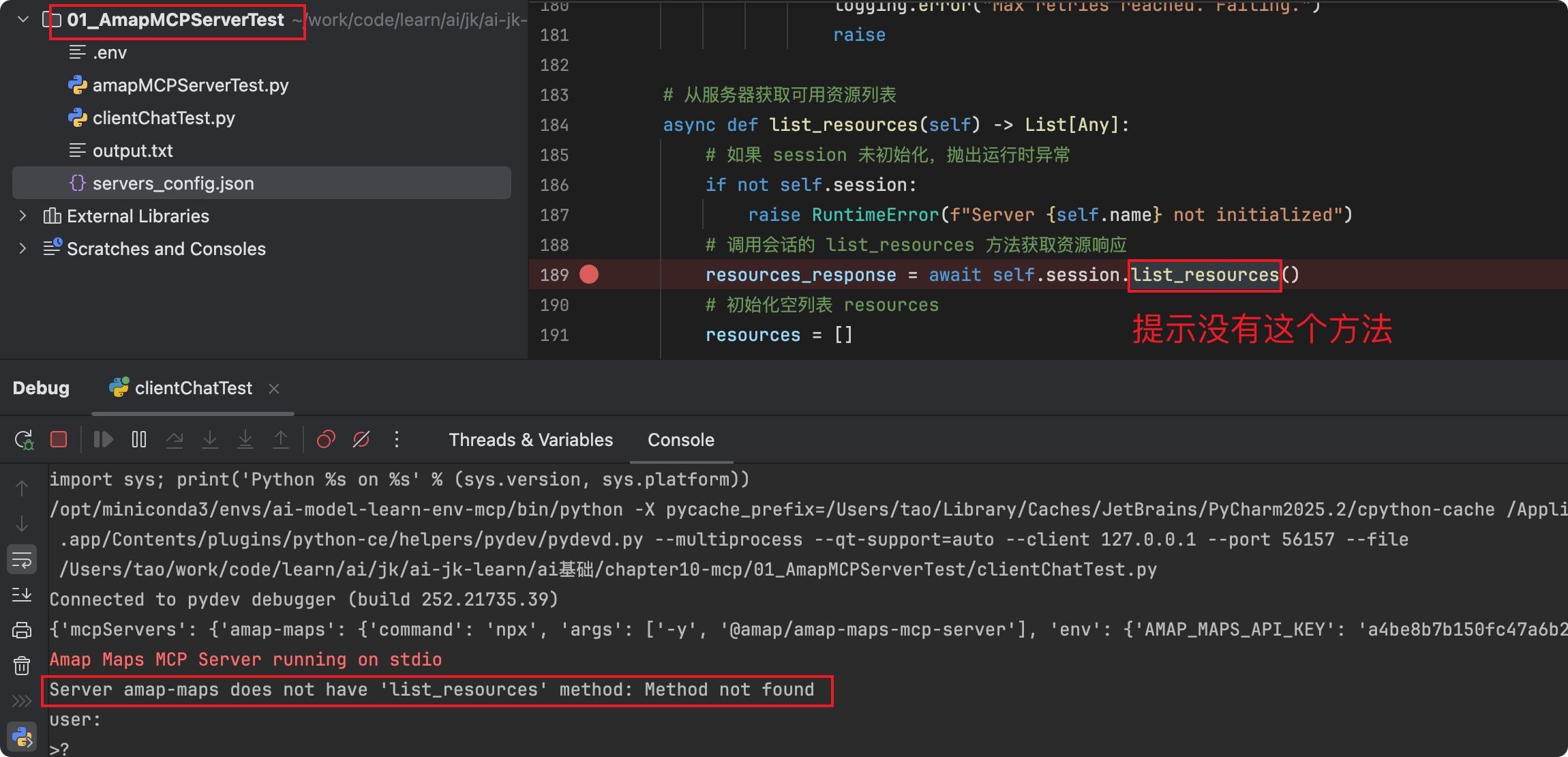Click 'Amap Maps MCP Server running' line

point(245,659)
